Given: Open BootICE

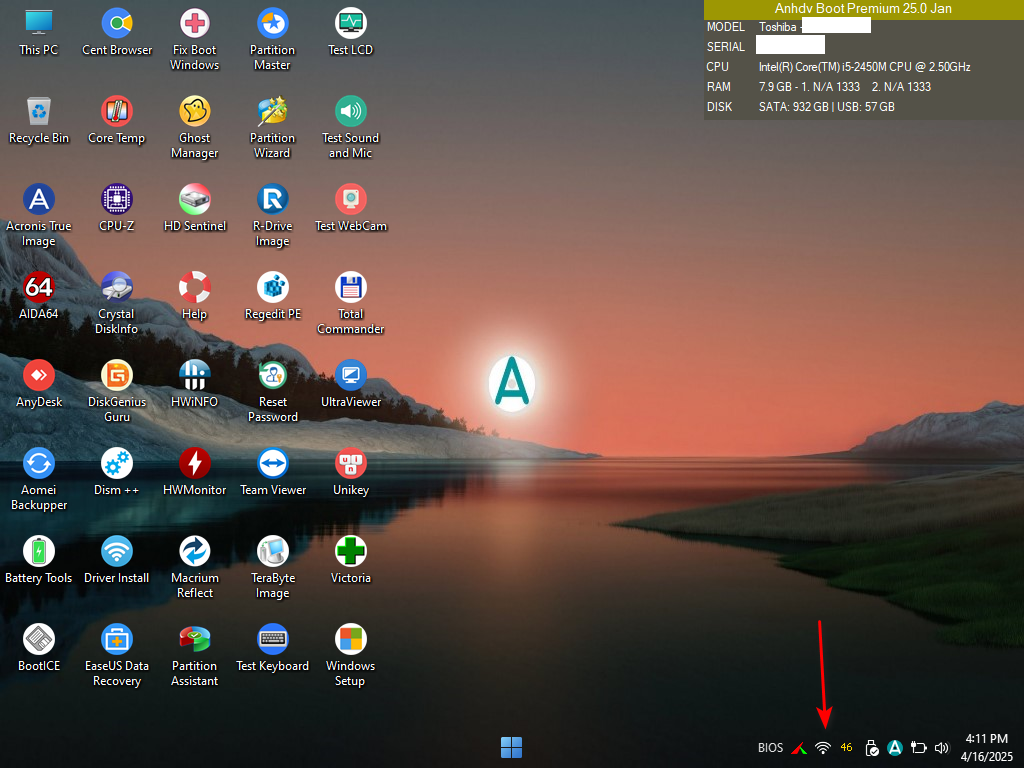Looking at the screenshot, I should [39, 649].
